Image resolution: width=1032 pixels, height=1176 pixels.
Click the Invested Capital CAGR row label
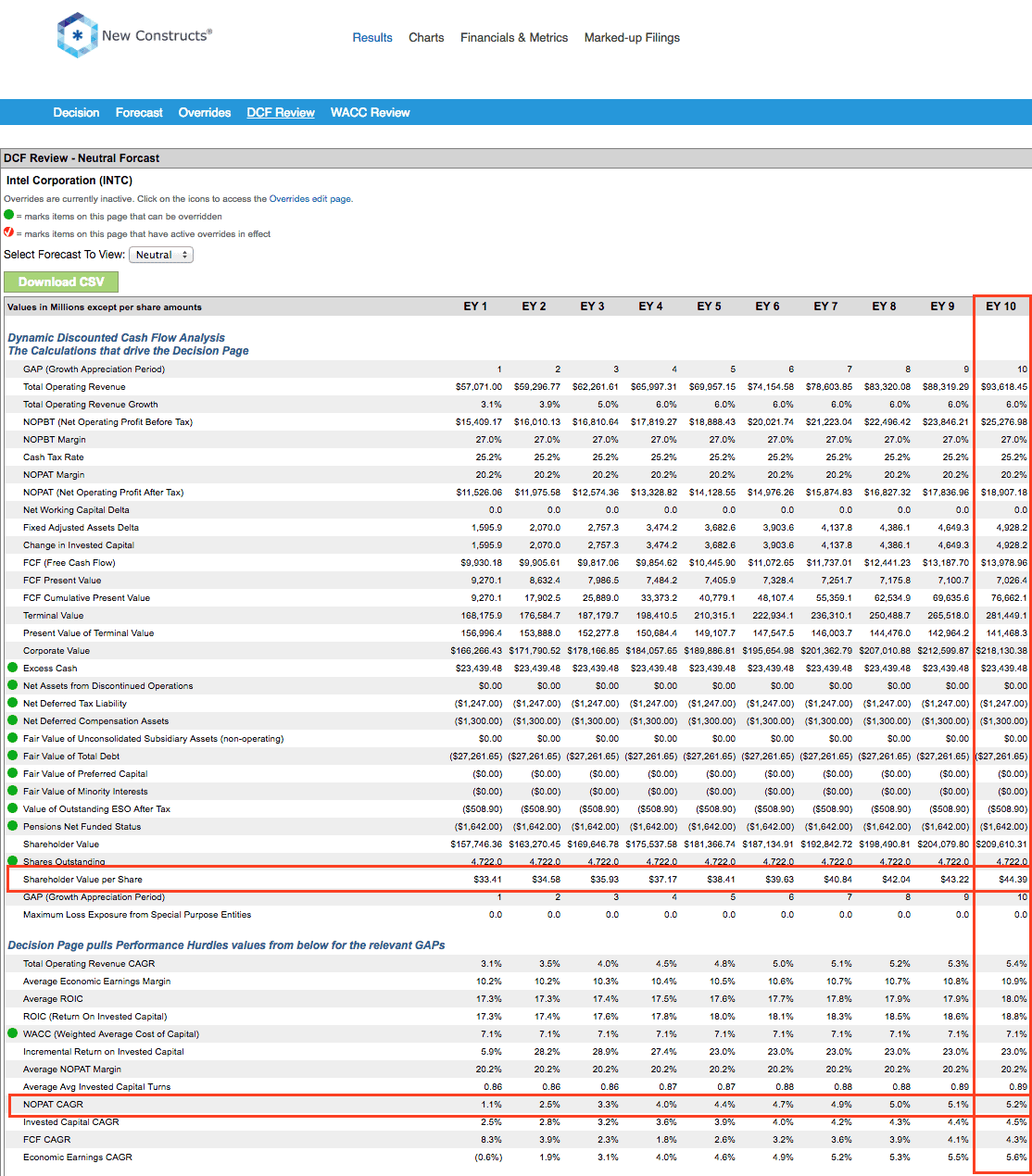[71, 1121]
